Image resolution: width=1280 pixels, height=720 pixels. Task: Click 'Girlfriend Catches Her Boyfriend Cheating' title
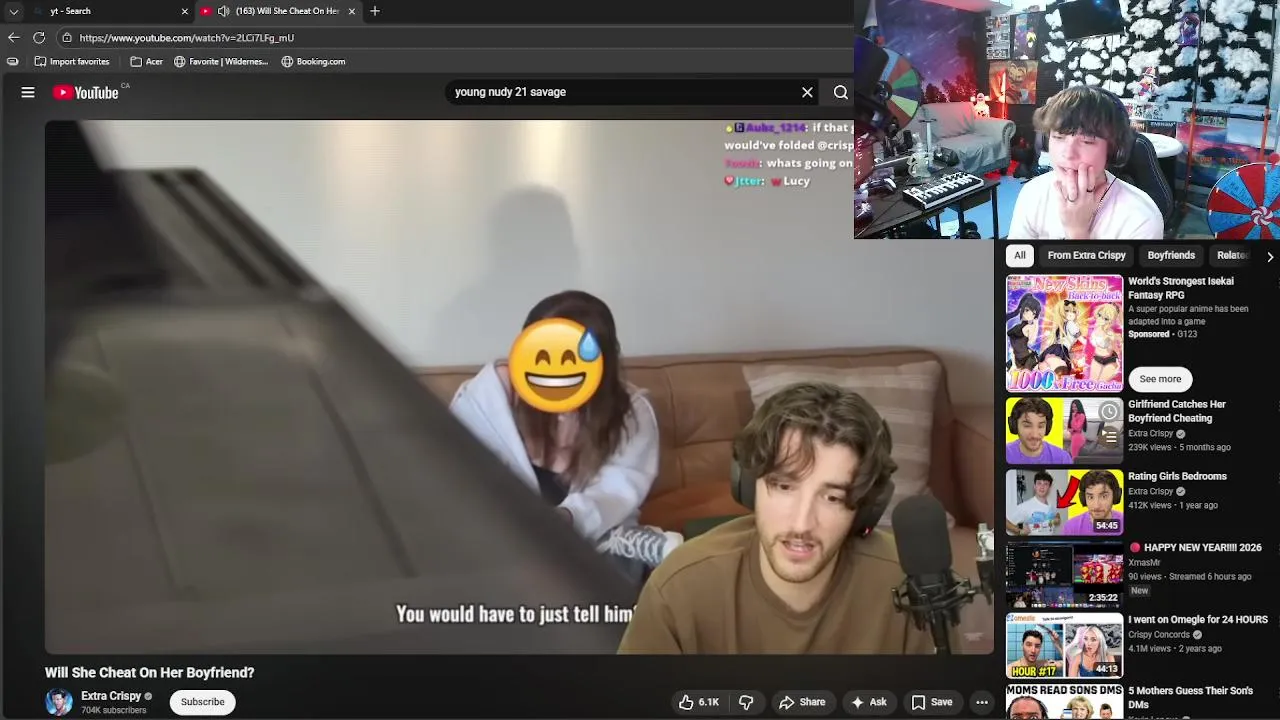click(x=1177, y=411)
